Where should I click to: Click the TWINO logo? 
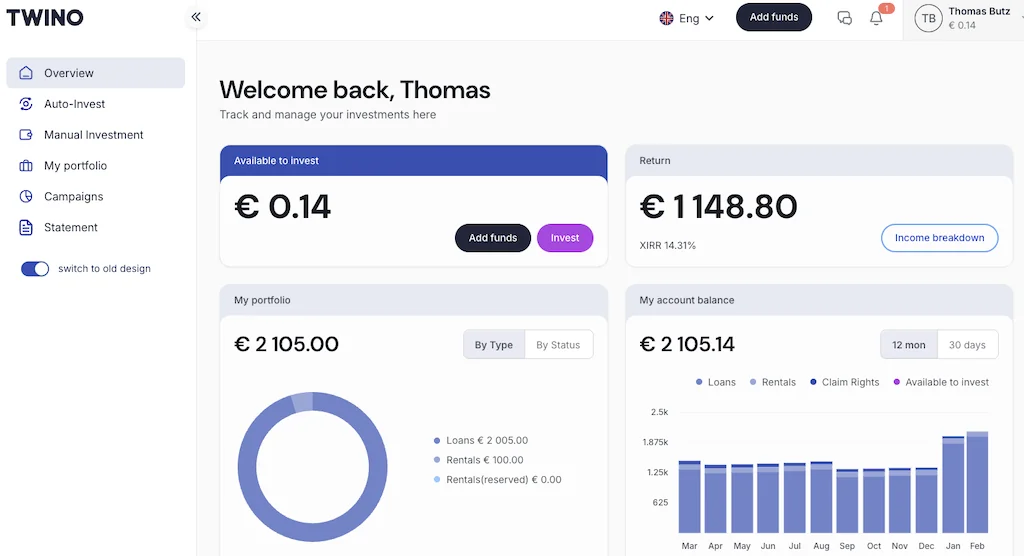coord(45,18)
